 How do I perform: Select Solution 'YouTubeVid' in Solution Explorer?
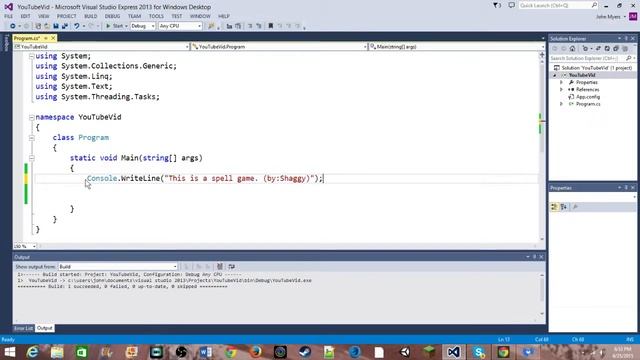click(x=593, y=68)
